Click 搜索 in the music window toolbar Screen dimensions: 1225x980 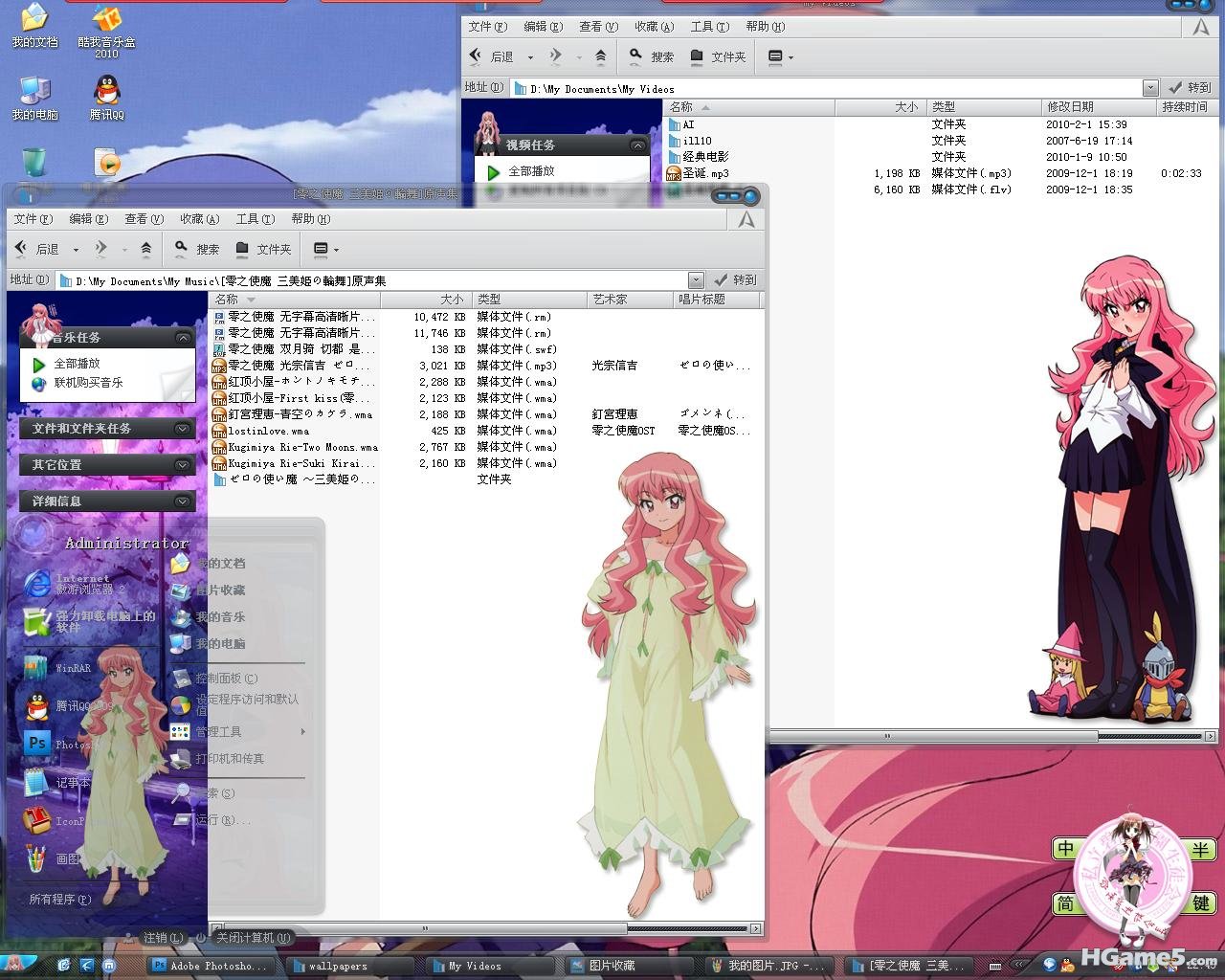[196, 249]
